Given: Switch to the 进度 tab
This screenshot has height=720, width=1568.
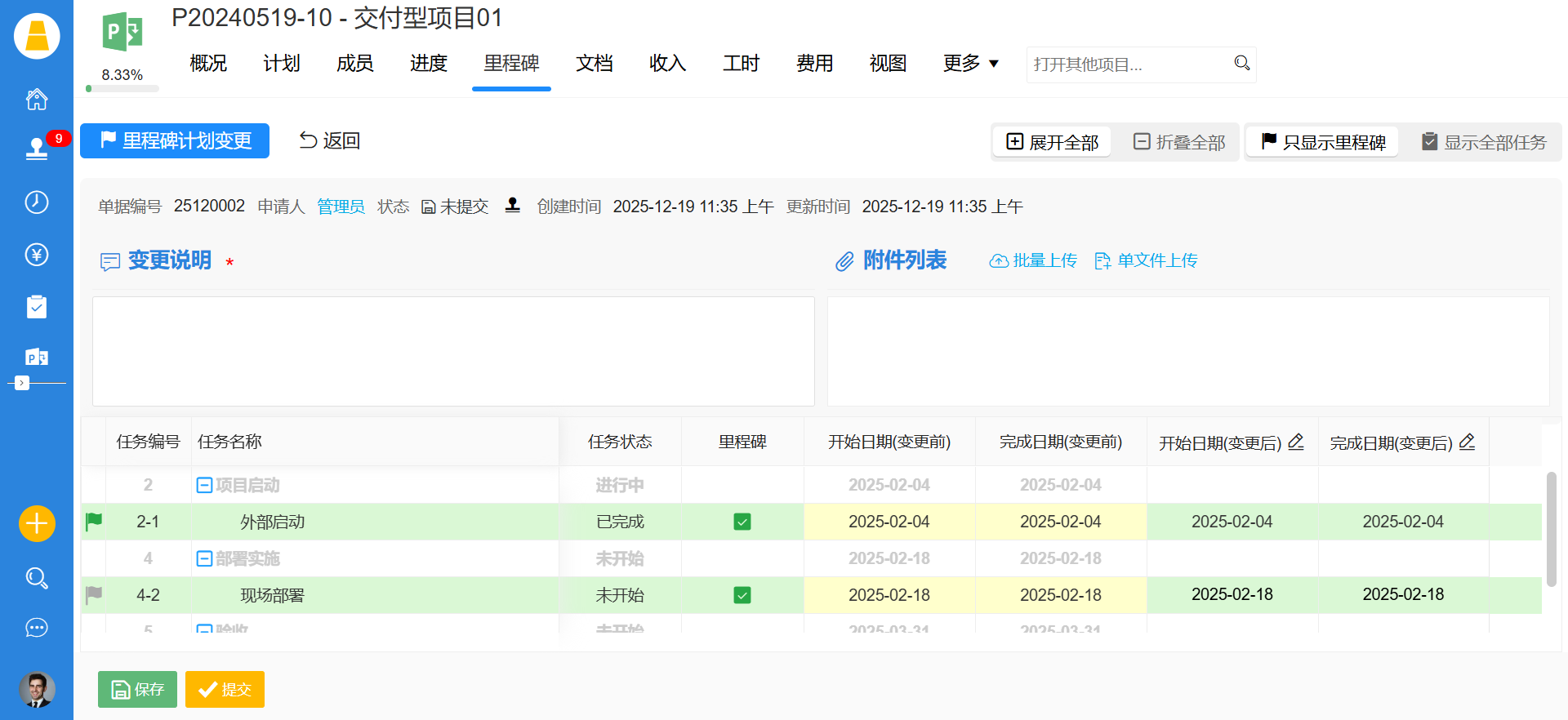Looking at the screenshot, I should tap(429, 64).
